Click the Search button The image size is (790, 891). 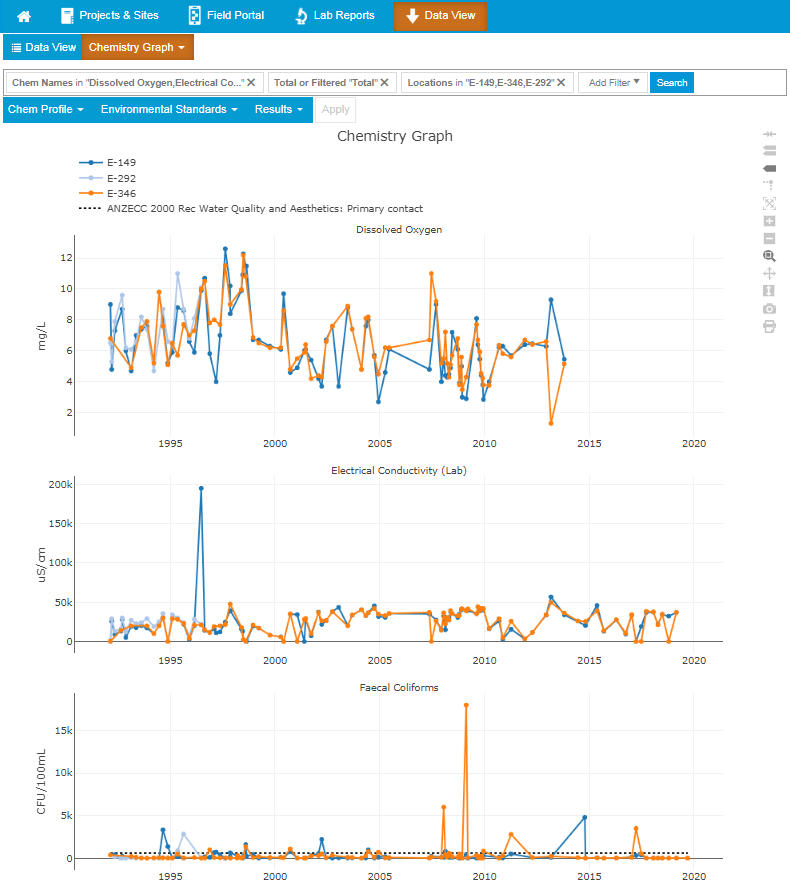671,83
